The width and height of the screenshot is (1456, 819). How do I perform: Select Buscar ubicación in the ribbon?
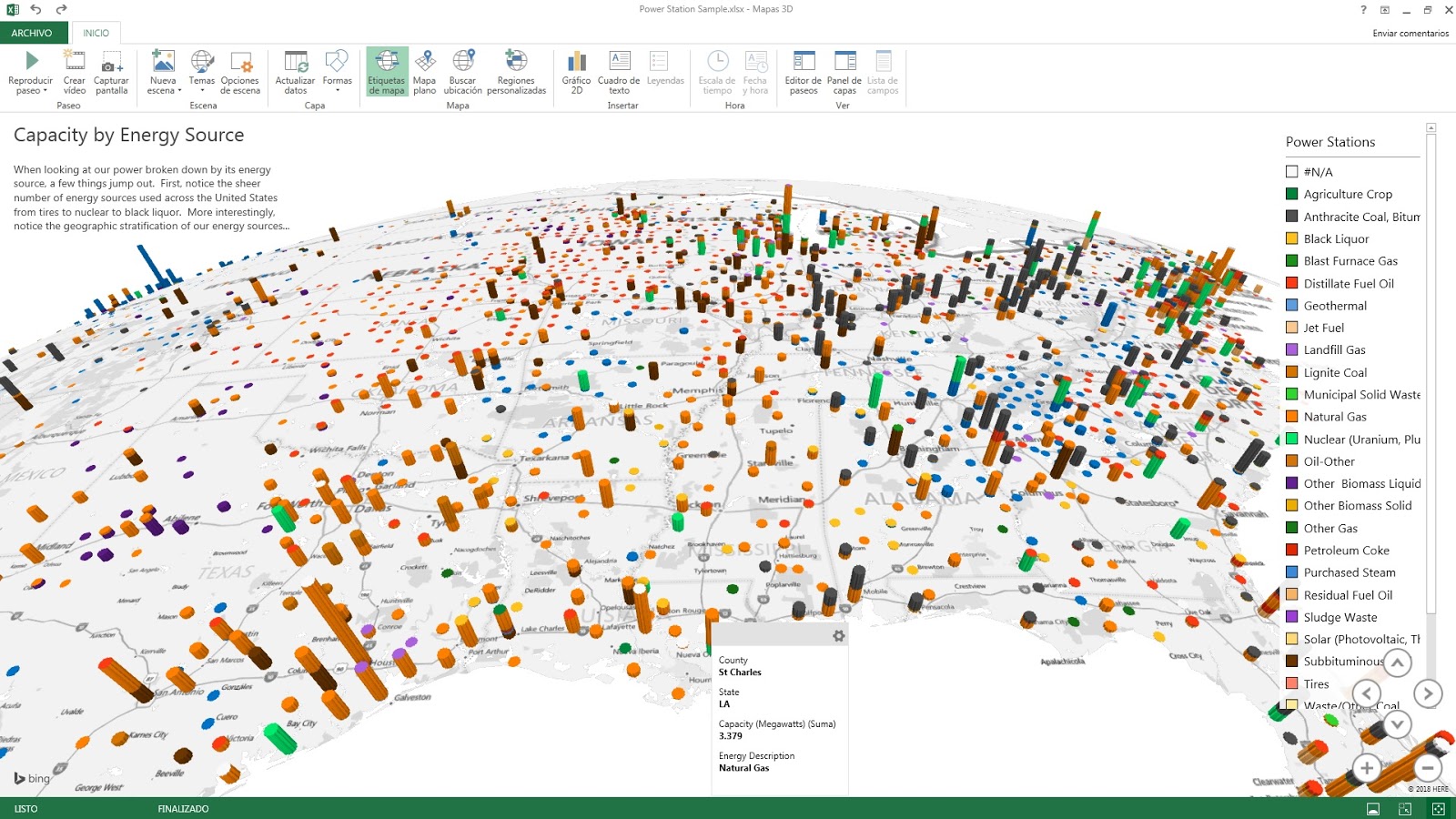(x=463, y=72)
